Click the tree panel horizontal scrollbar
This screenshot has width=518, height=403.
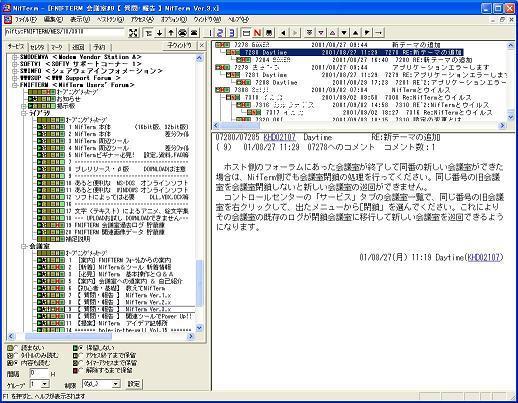point(101,336)
